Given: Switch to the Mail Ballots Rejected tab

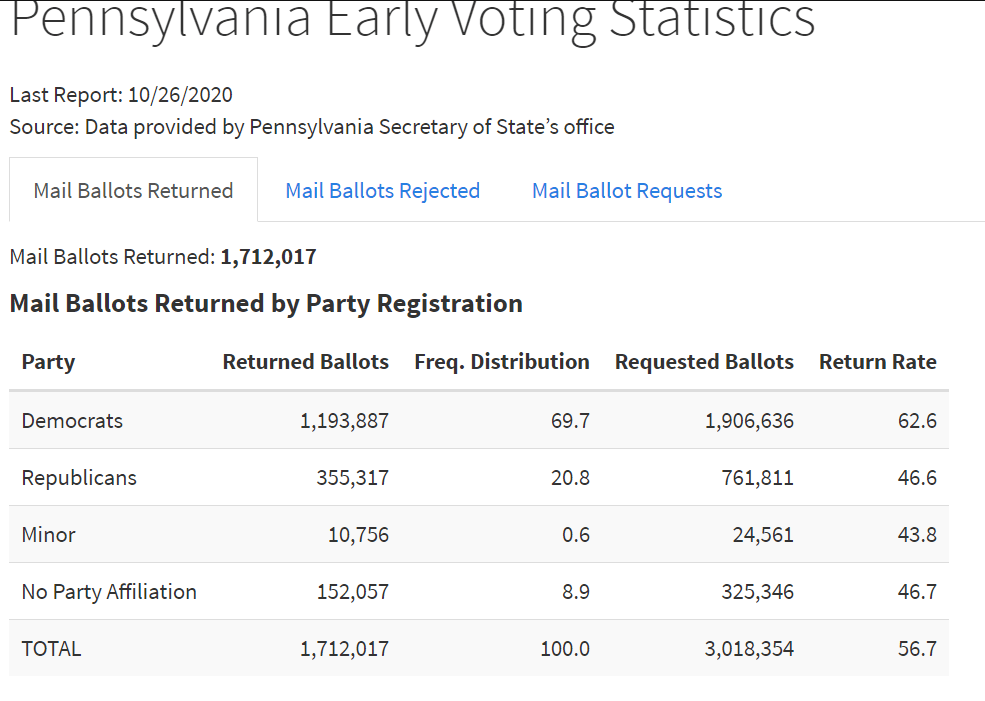Looking at the screenshot, I should (382, 190).
